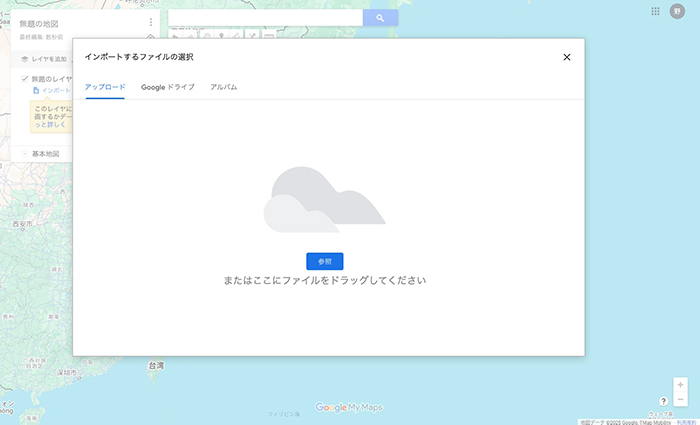Open the three-dot map options menu

(x=151, y=22)
